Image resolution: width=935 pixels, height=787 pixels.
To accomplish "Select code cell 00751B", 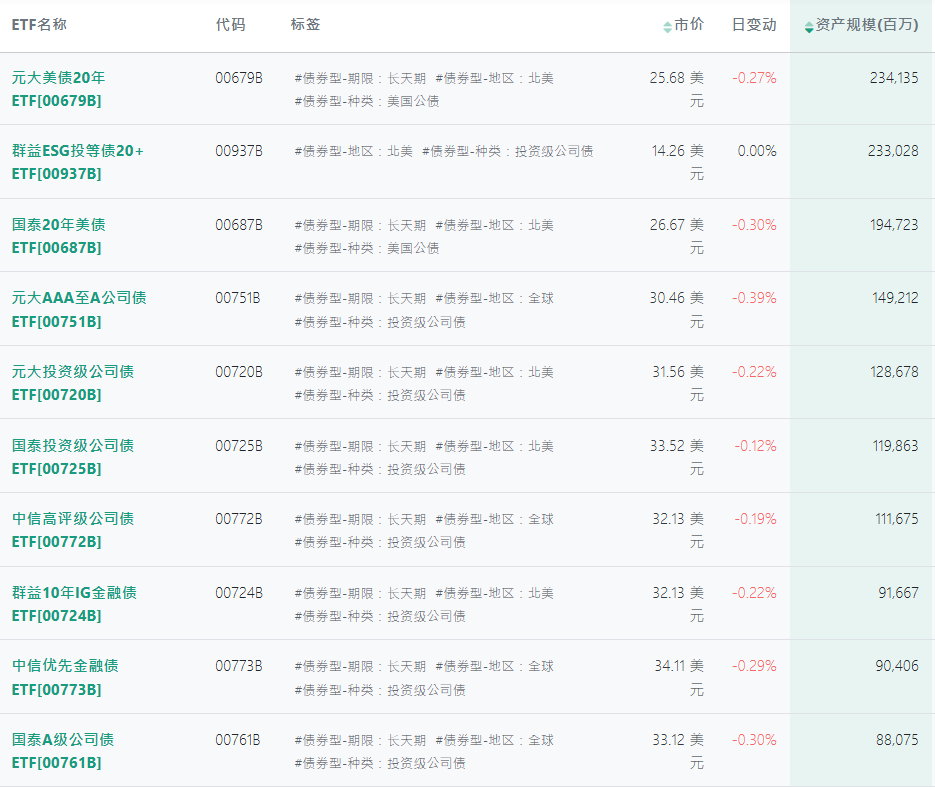I will tap(238, 298).
